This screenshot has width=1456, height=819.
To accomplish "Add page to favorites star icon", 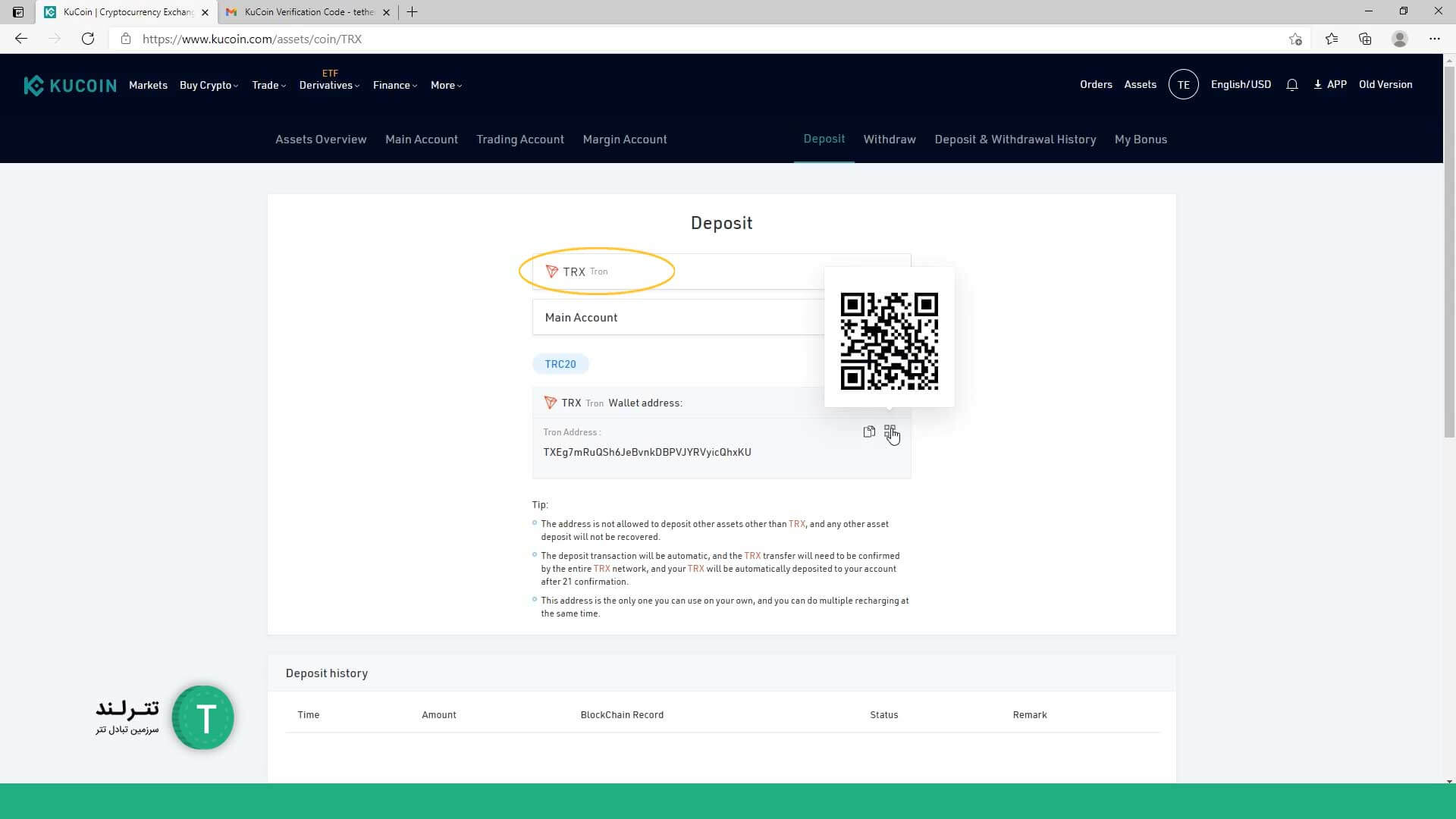I will pos(1295,39).
